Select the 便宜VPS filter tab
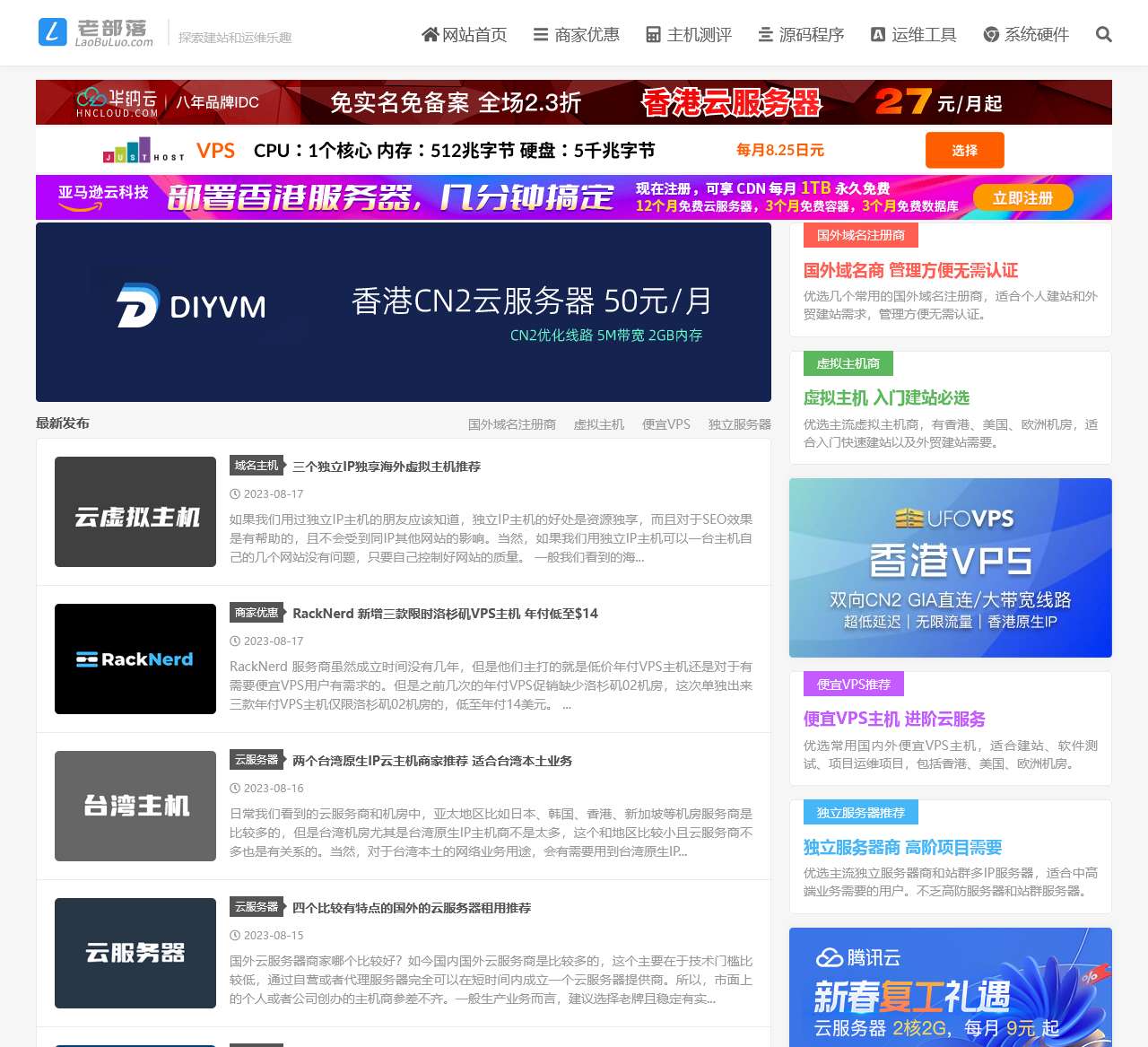The width and height of the screenshot is (1148, 1047). coord(665,424)
